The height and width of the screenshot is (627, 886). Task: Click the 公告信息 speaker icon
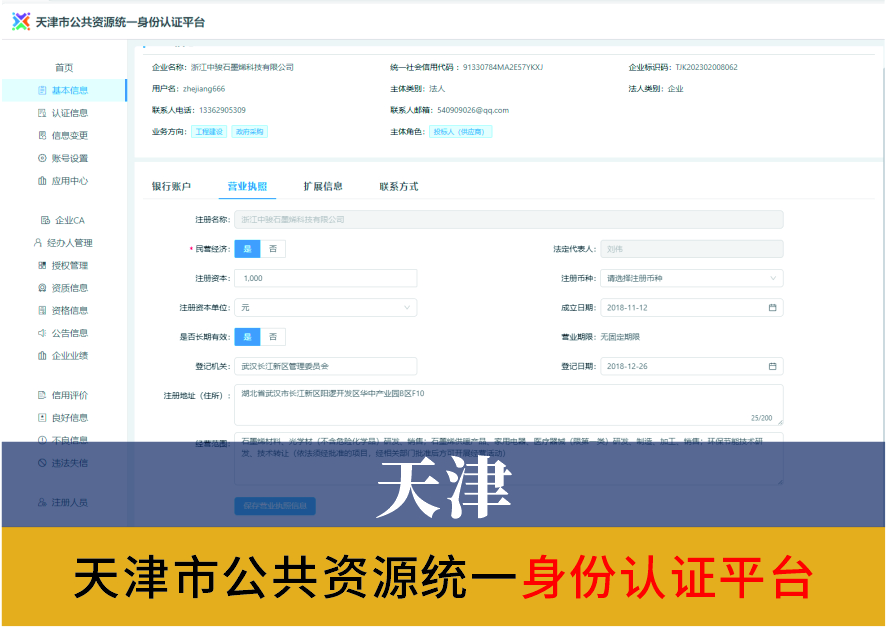pos(42,333)
